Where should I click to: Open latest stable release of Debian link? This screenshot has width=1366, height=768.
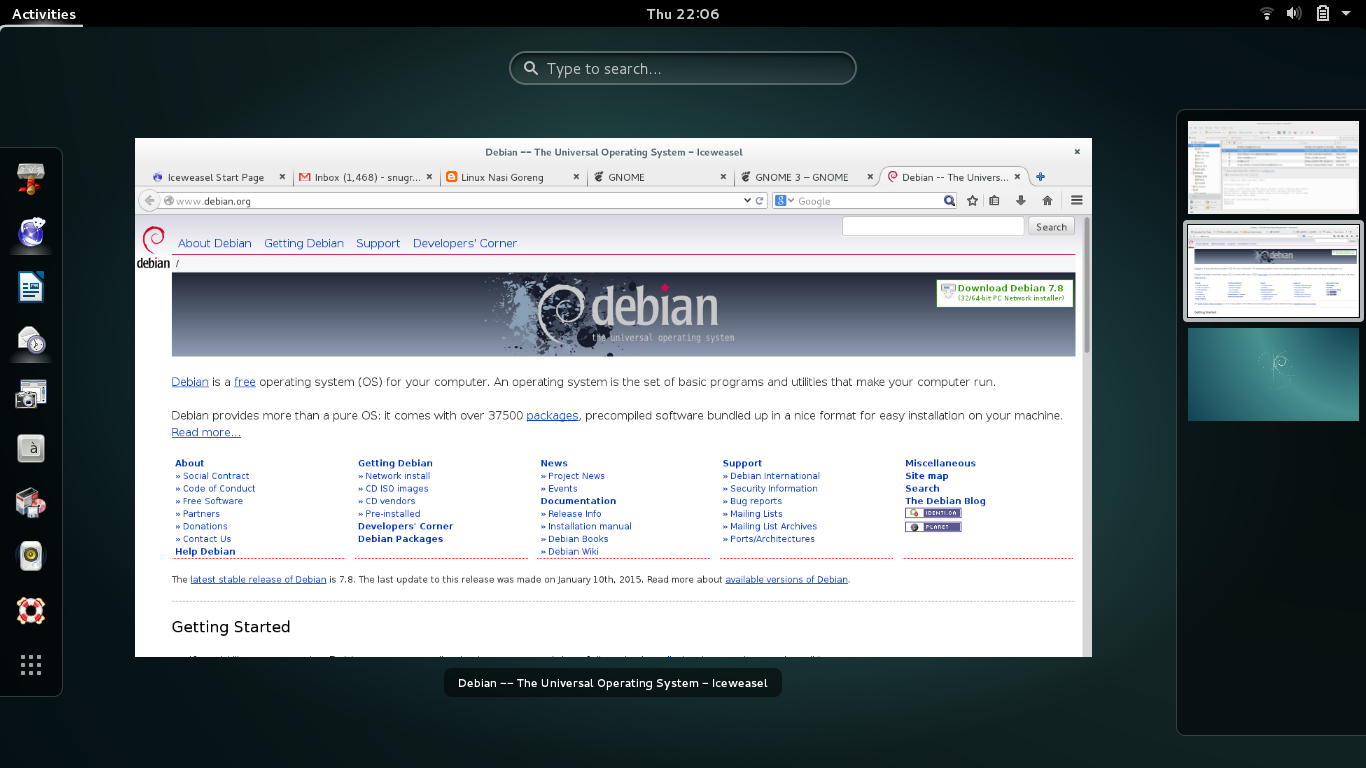click(x=258, y=579)
